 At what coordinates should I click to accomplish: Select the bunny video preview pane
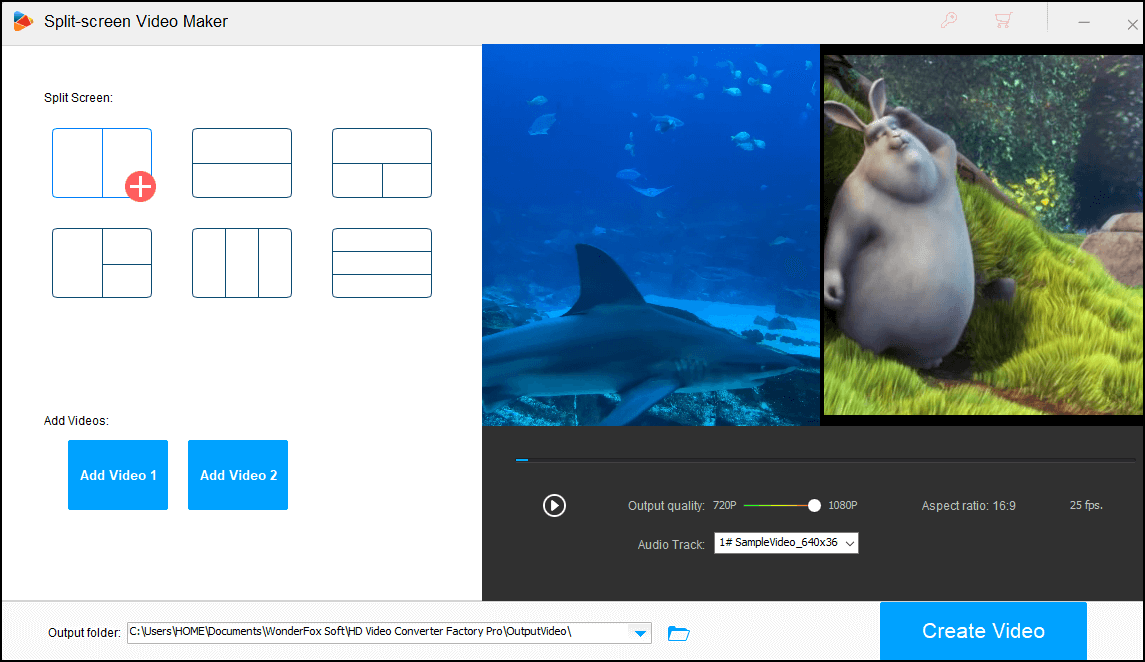point(983,235)
